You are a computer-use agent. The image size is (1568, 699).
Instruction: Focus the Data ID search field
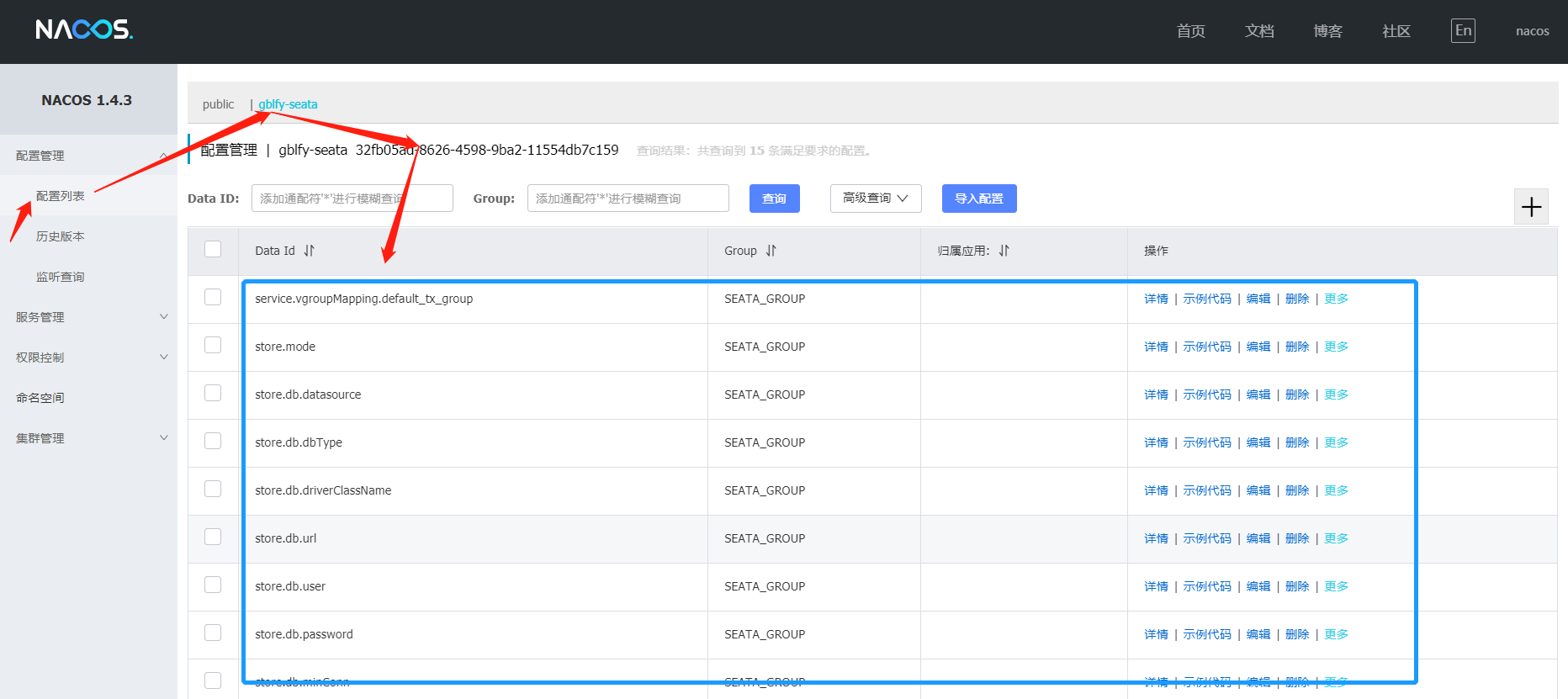[x=352, y=199]
